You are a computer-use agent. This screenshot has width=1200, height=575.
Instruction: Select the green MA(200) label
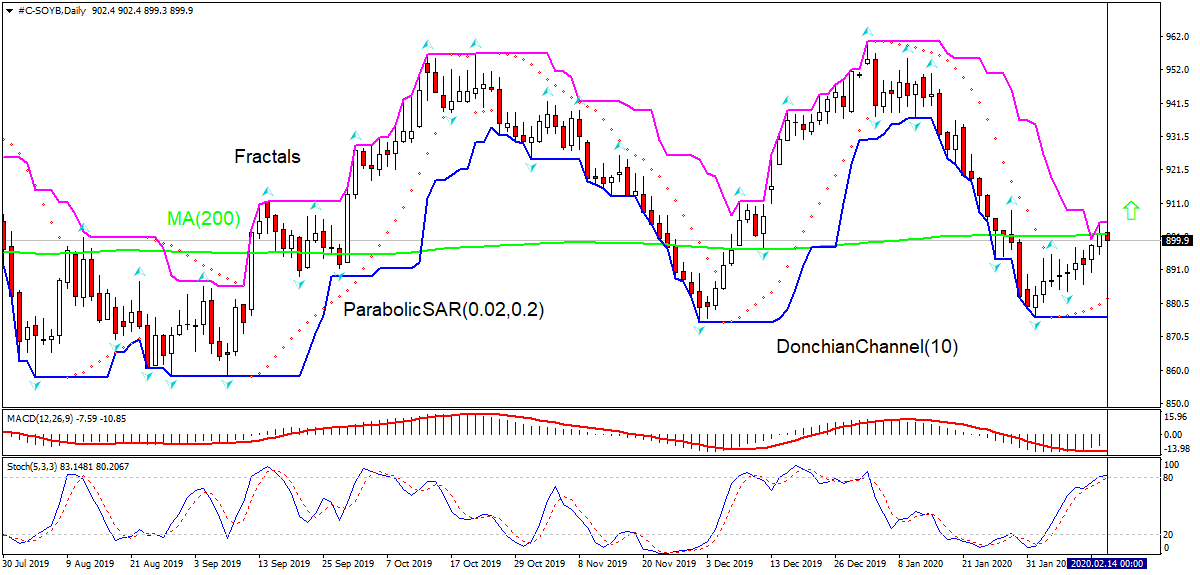(x=203, y=220)
